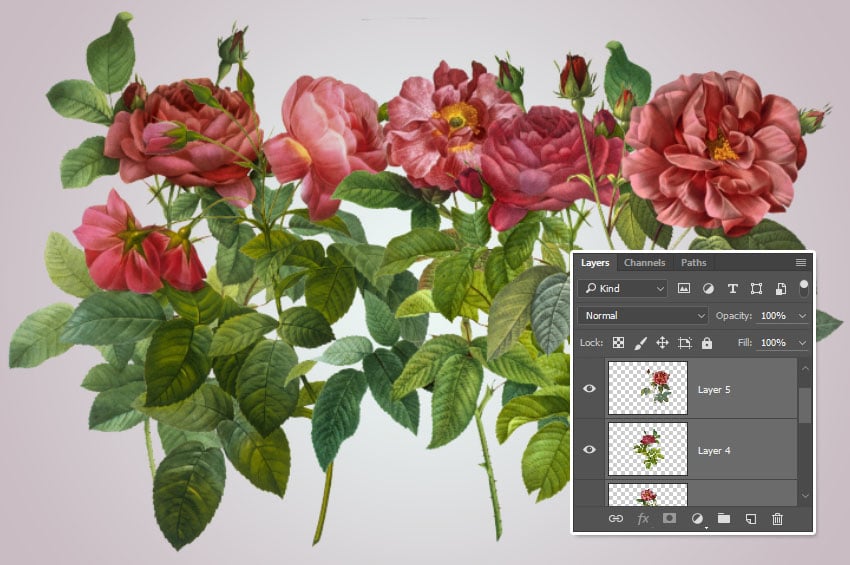Filter layers by pixel layers icon
The width and height of the screenshot is (850, 565).
click(684, 288)
